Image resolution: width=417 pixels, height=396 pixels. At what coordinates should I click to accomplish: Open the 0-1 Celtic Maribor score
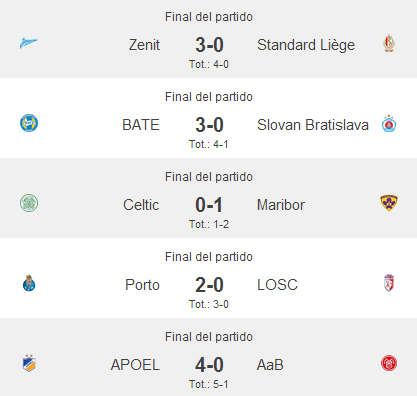209,205
